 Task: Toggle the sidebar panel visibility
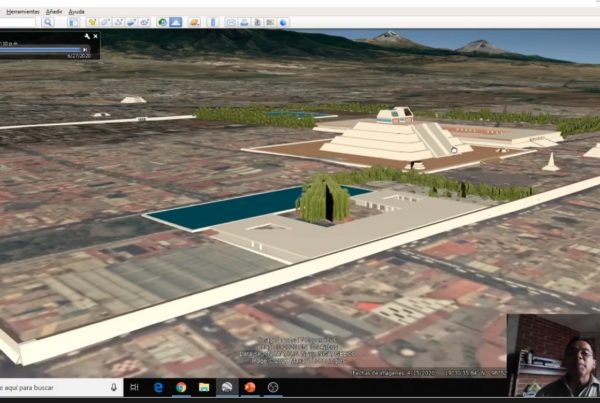[73, 21]
